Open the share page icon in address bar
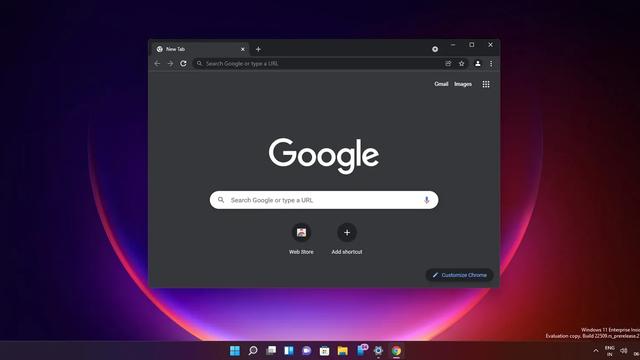The height and width of the screenshot is (360, 640). point(448,64)
